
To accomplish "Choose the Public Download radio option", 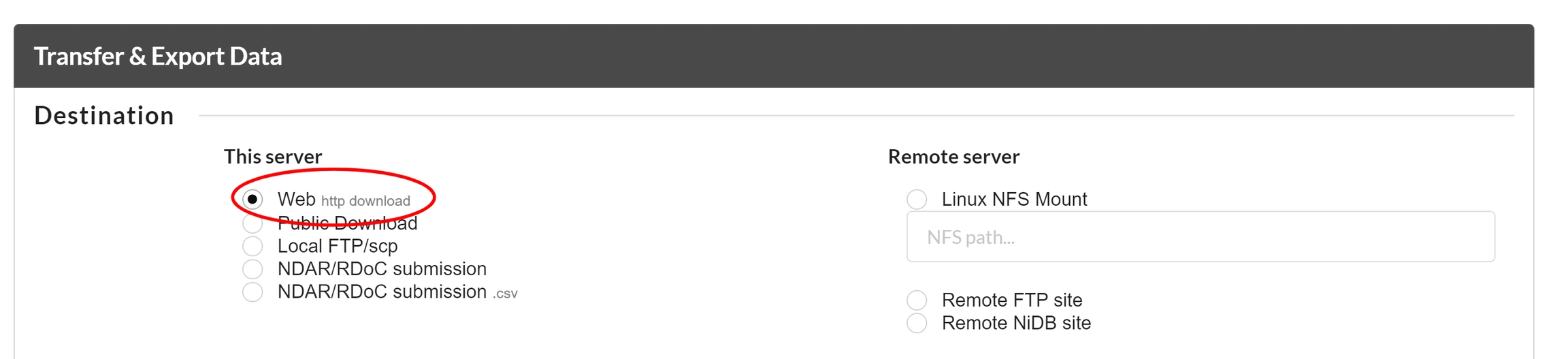I will pos(252,223).
